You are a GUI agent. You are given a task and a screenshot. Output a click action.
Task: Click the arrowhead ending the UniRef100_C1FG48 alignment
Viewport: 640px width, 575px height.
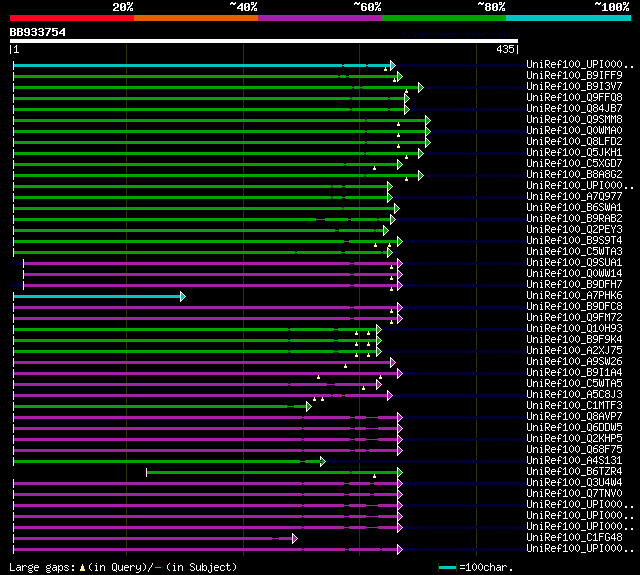(295, 539)
